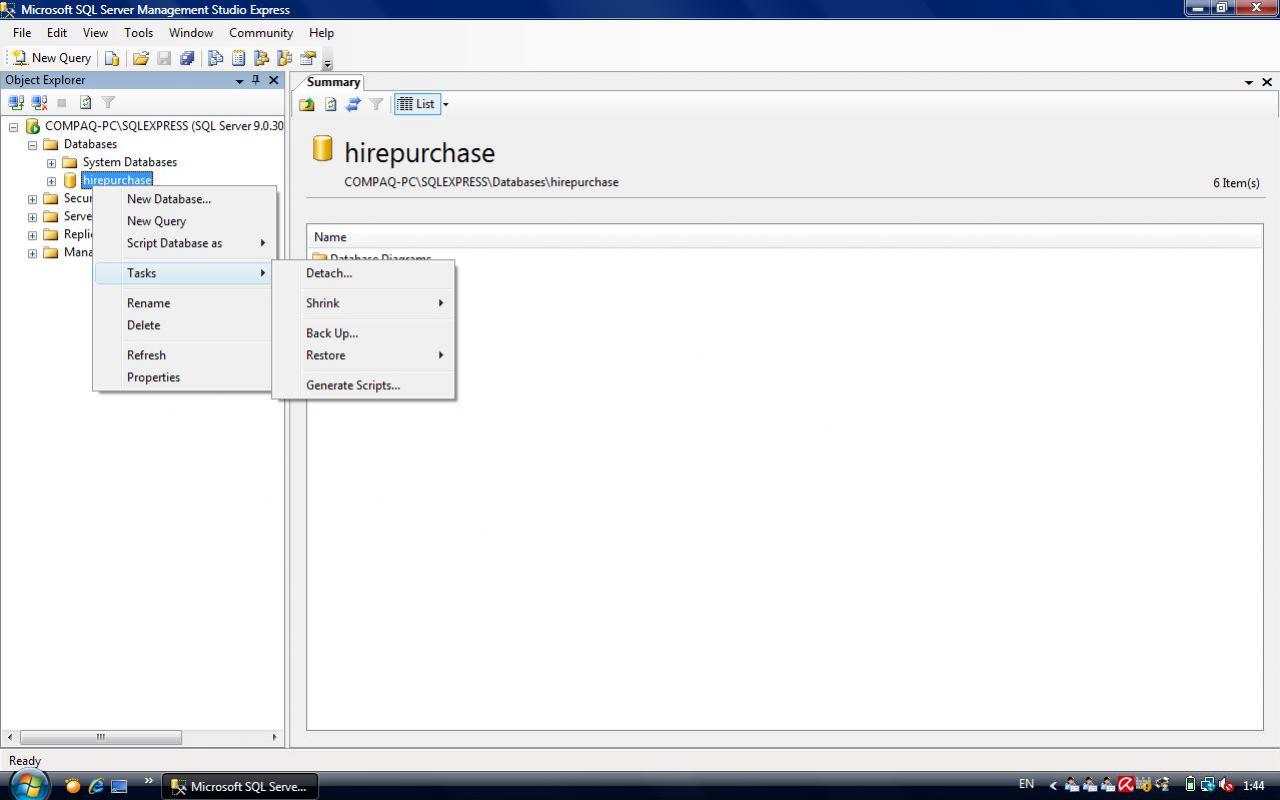
Task: Open the View menu
Action: pos(95,33)
